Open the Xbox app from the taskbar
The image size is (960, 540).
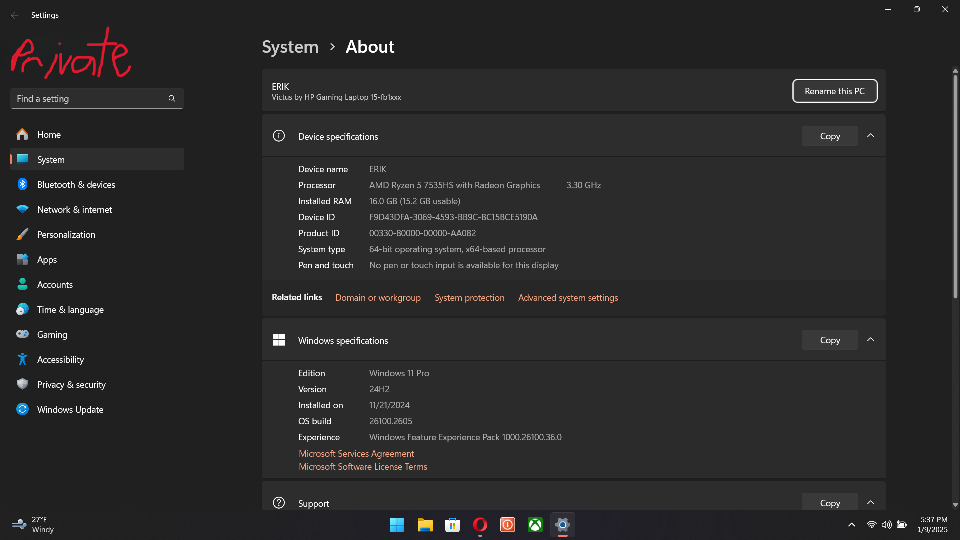pyautogui.click(x=535, y=525)
